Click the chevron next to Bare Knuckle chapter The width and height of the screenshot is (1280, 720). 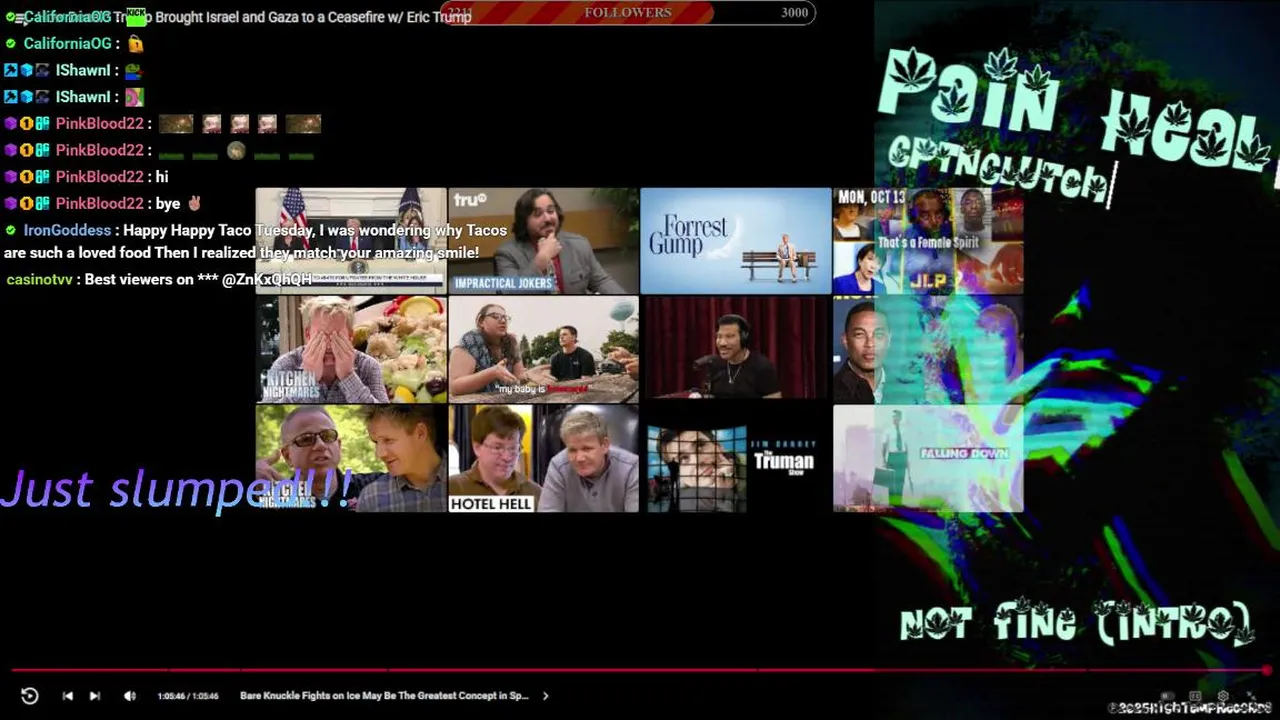tap(545, 696)
